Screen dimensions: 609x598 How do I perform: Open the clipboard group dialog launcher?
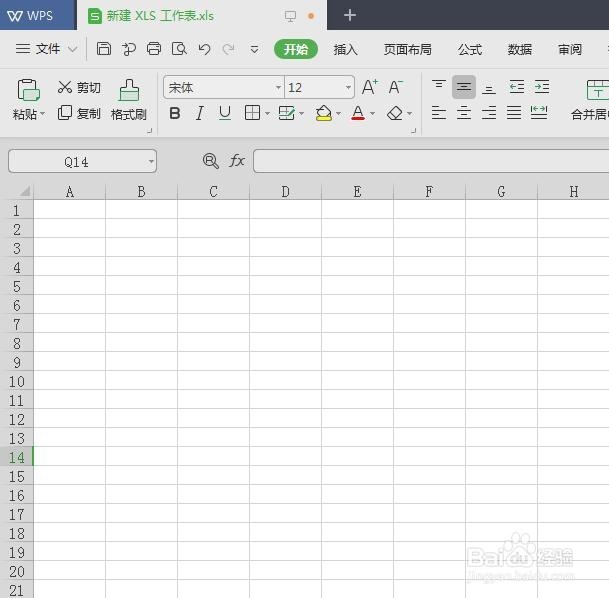pyautogui.click(x=150, y=131)
